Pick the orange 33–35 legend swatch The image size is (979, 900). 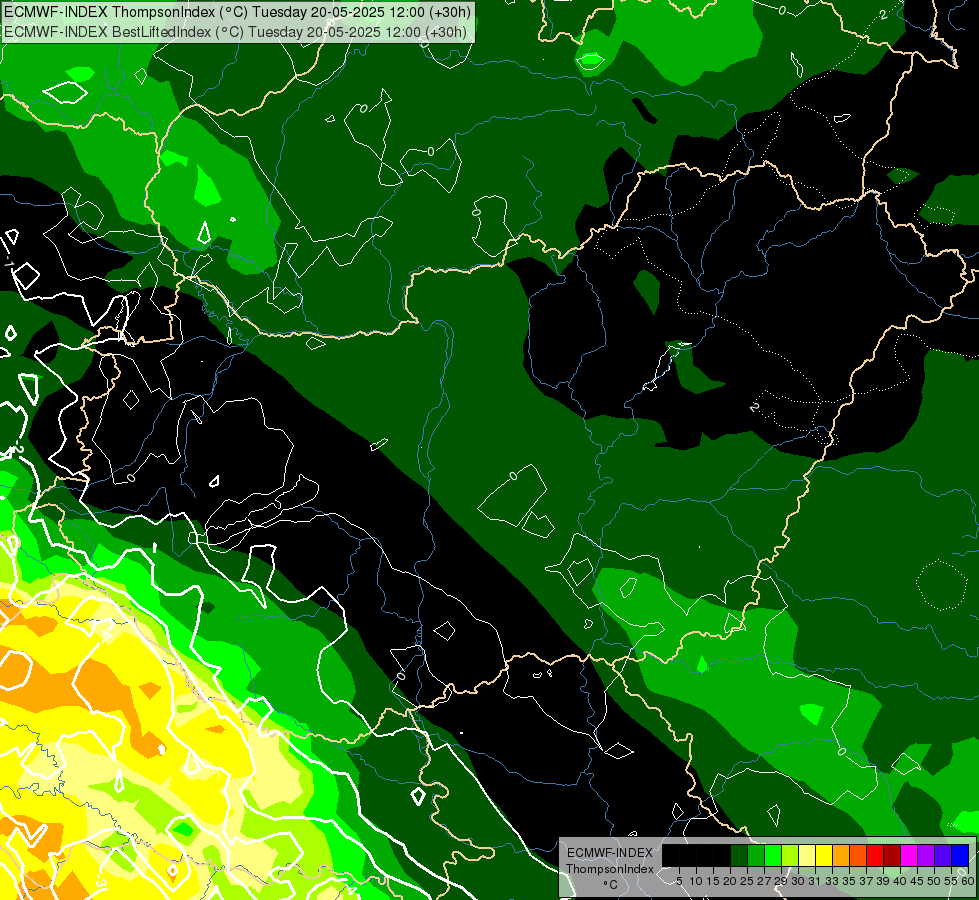tap(841, 855)
